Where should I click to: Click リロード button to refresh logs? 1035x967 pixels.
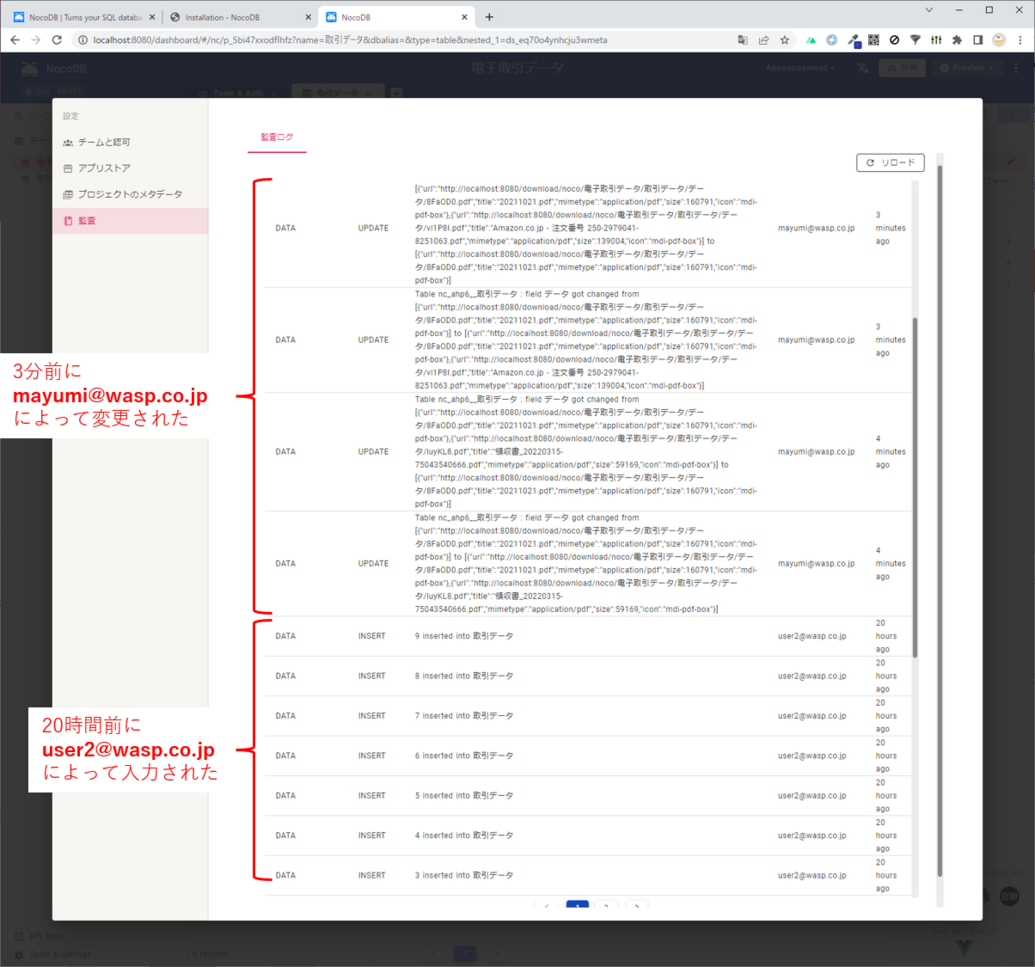click(890, 163)
